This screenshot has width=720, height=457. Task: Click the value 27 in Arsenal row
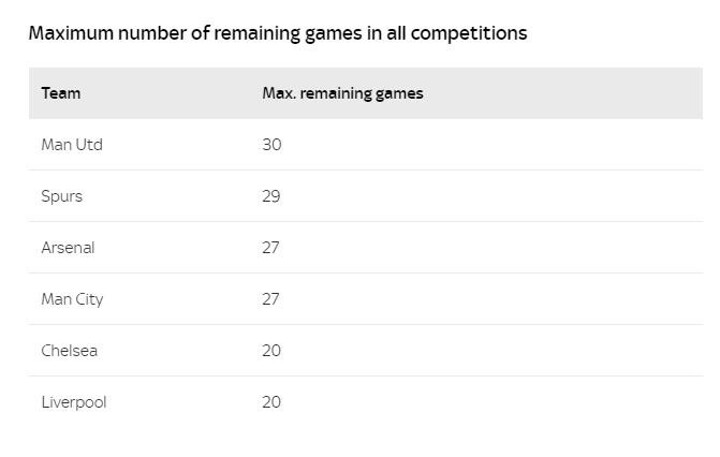click(x=271, y=248)
